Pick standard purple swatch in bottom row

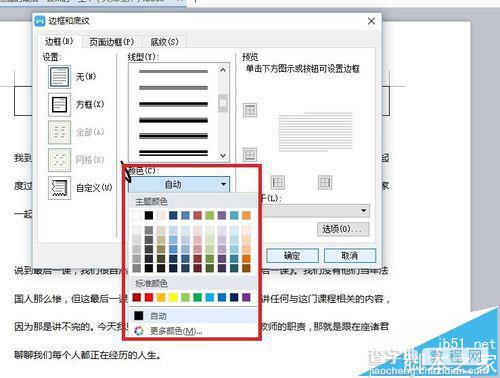(x=246, y=297)
